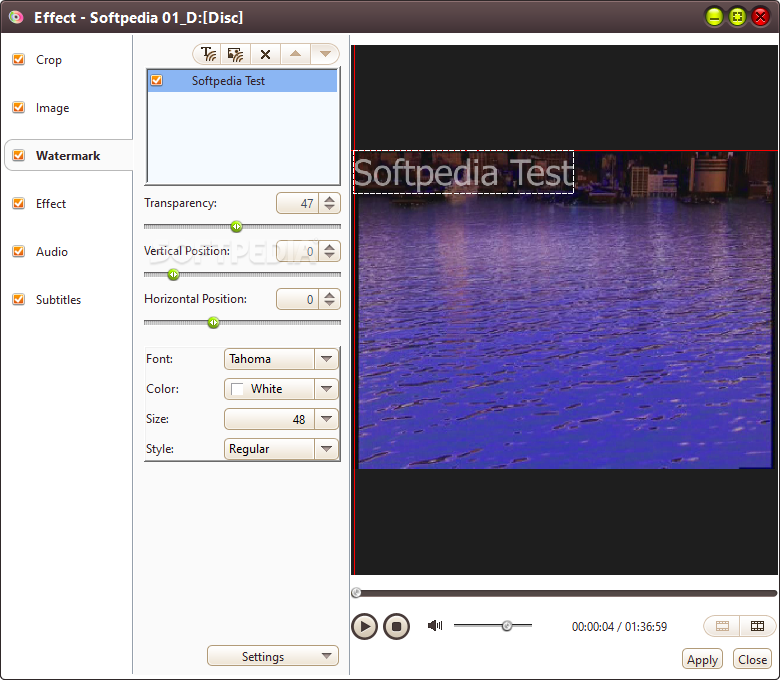Decrease Vertical Position with down arrow
The width and height of the screenshot is (780, 680).
click(329, 256)
